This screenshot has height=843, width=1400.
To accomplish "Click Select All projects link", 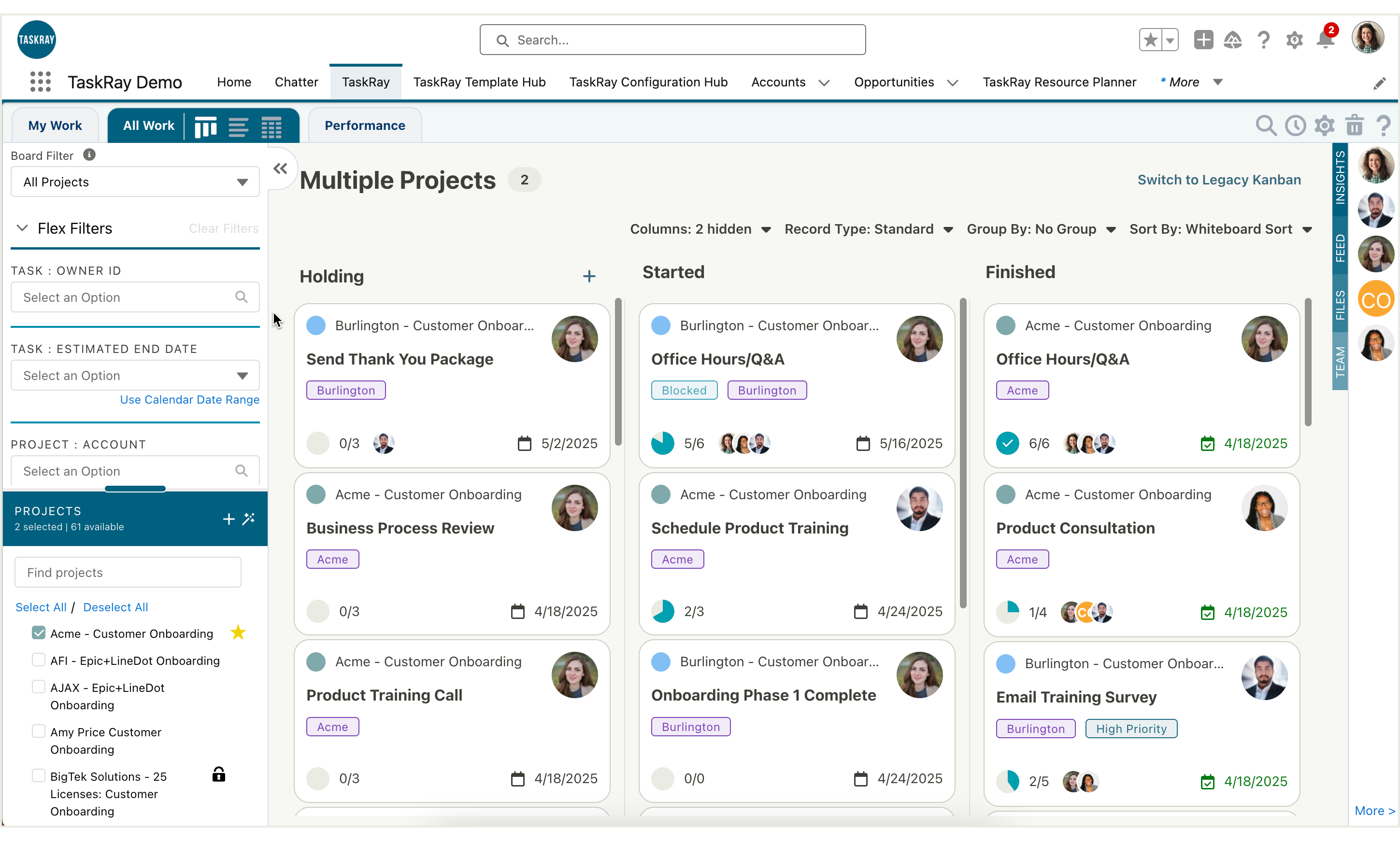I will (x=41, y=607).
